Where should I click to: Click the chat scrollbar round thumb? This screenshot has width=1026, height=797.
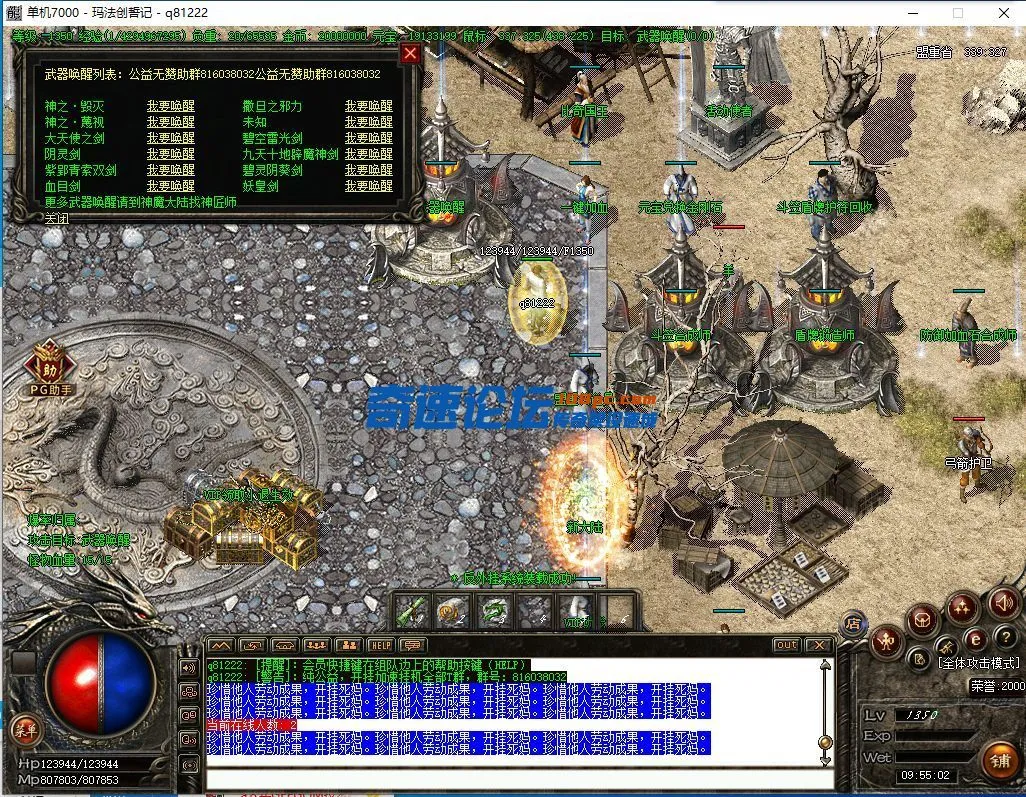pos(825,742)
